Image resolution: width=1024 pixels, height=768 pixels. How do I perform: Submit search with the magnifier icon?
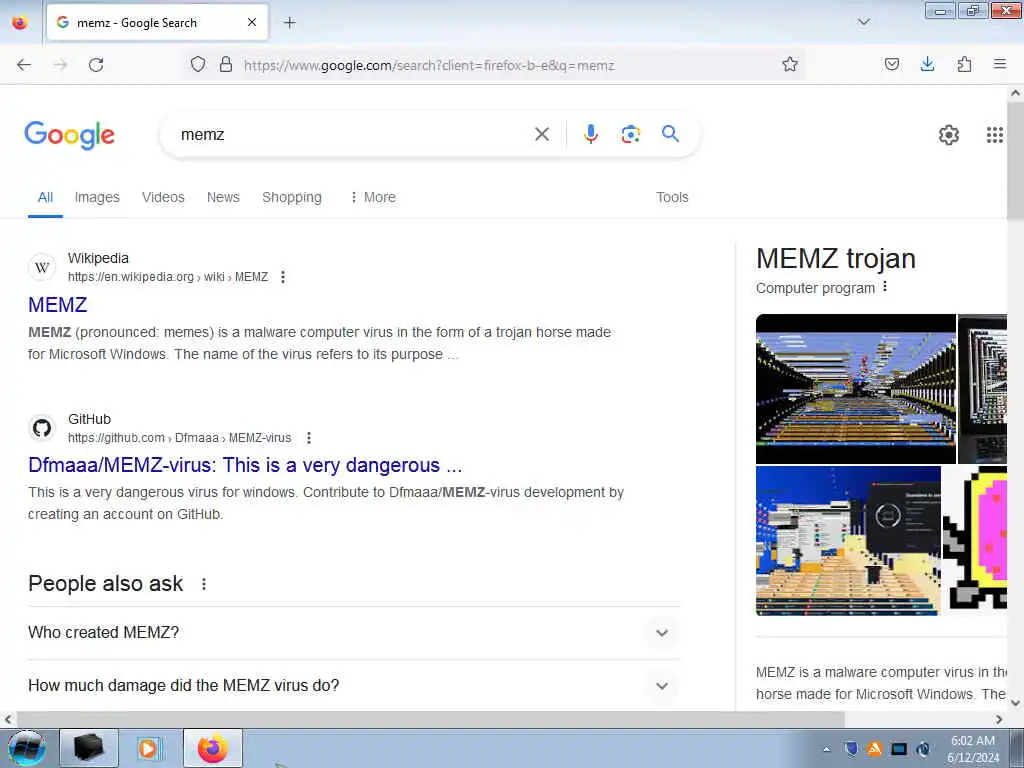pos(670,134)
